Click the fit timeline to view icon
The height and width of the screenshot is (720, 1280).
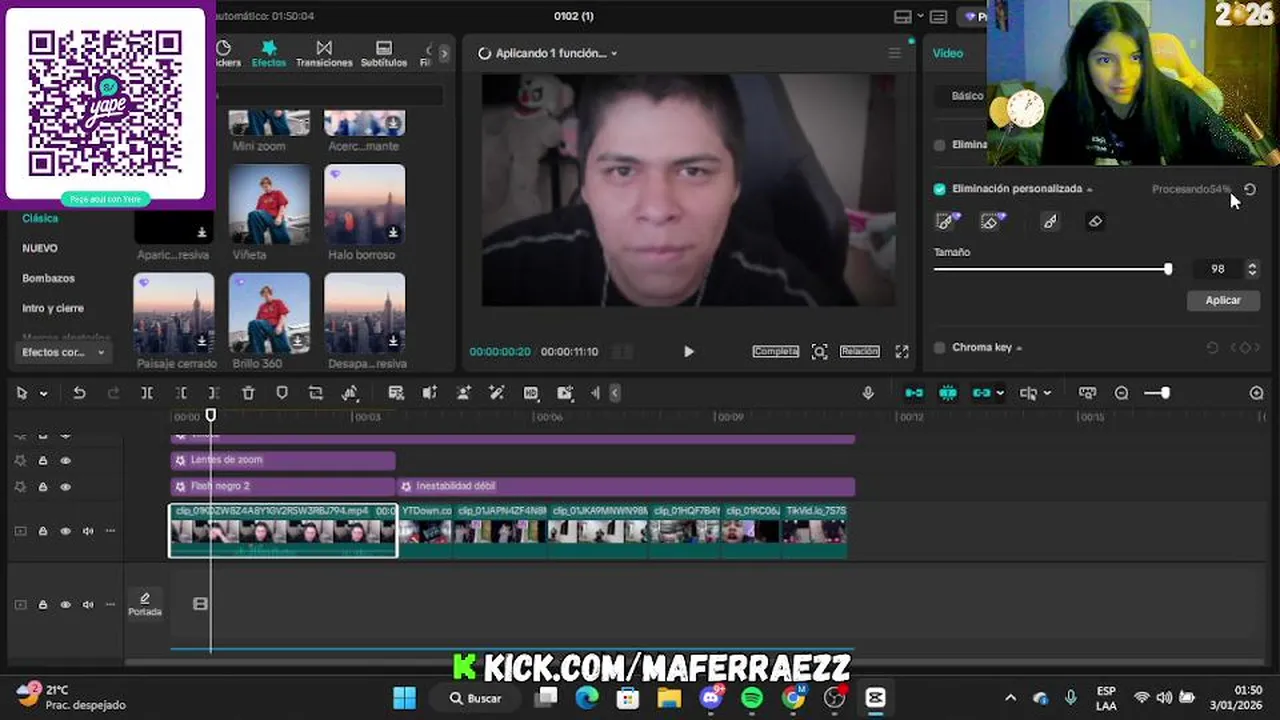pos(1088,393)
